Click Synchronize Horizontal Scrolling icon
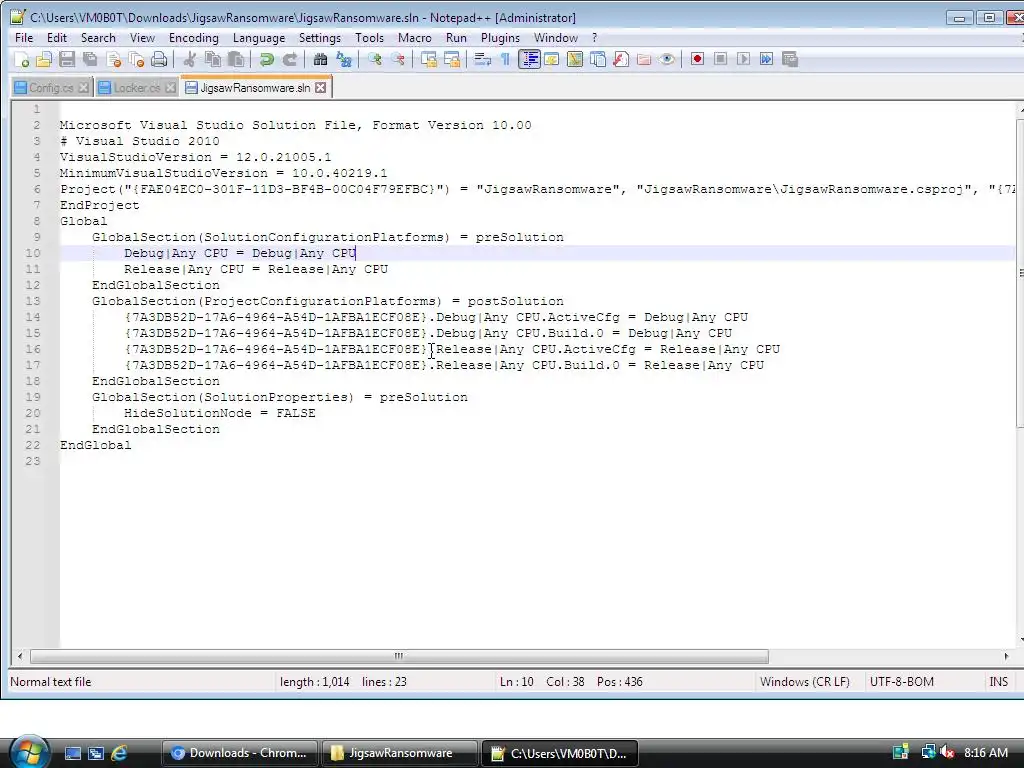1024x768 pixels. (x=452, y=60)
